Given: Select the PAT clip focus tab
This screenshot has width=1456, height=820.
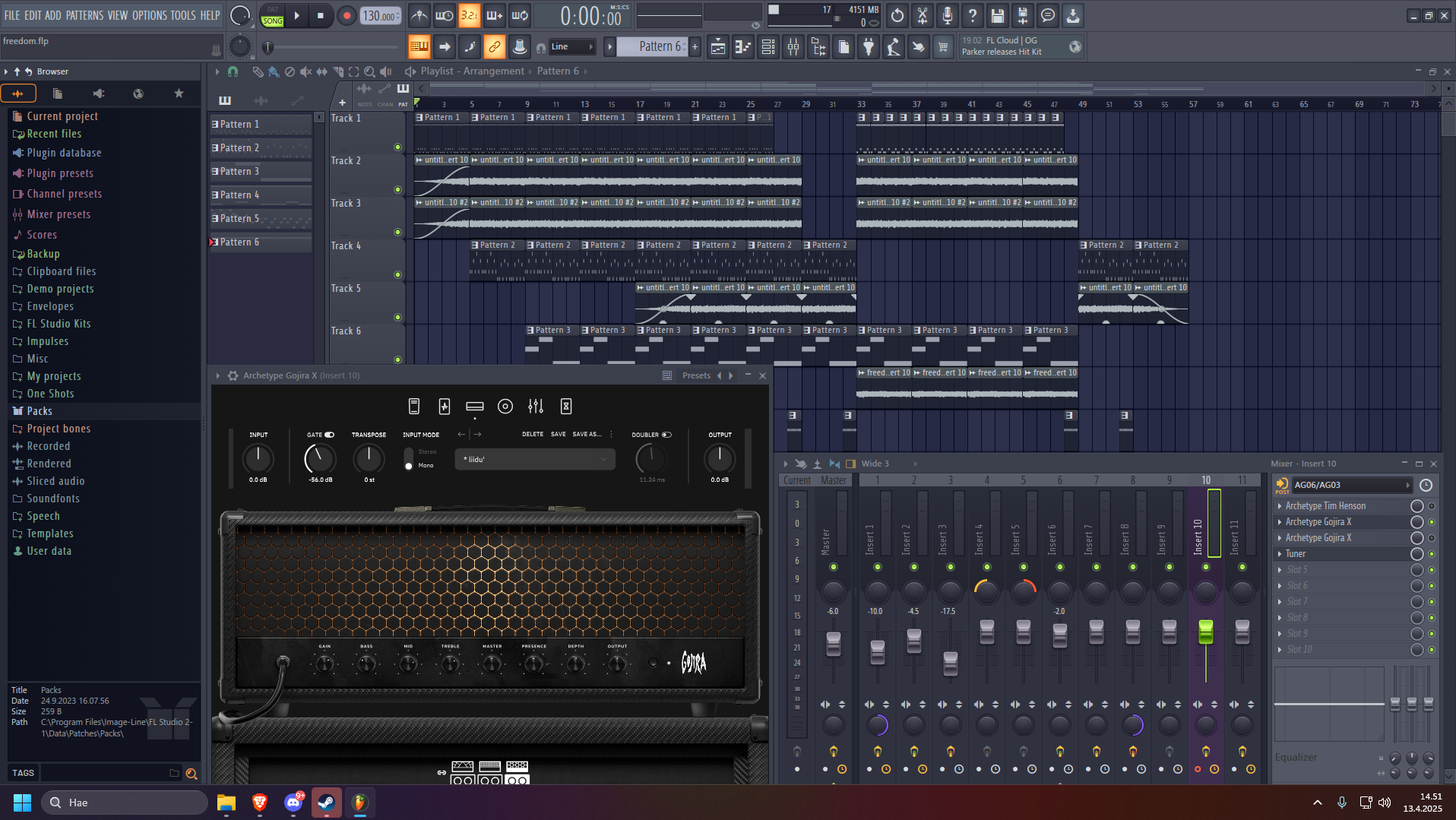Looking at the screenshot, I should pos(403,95).
